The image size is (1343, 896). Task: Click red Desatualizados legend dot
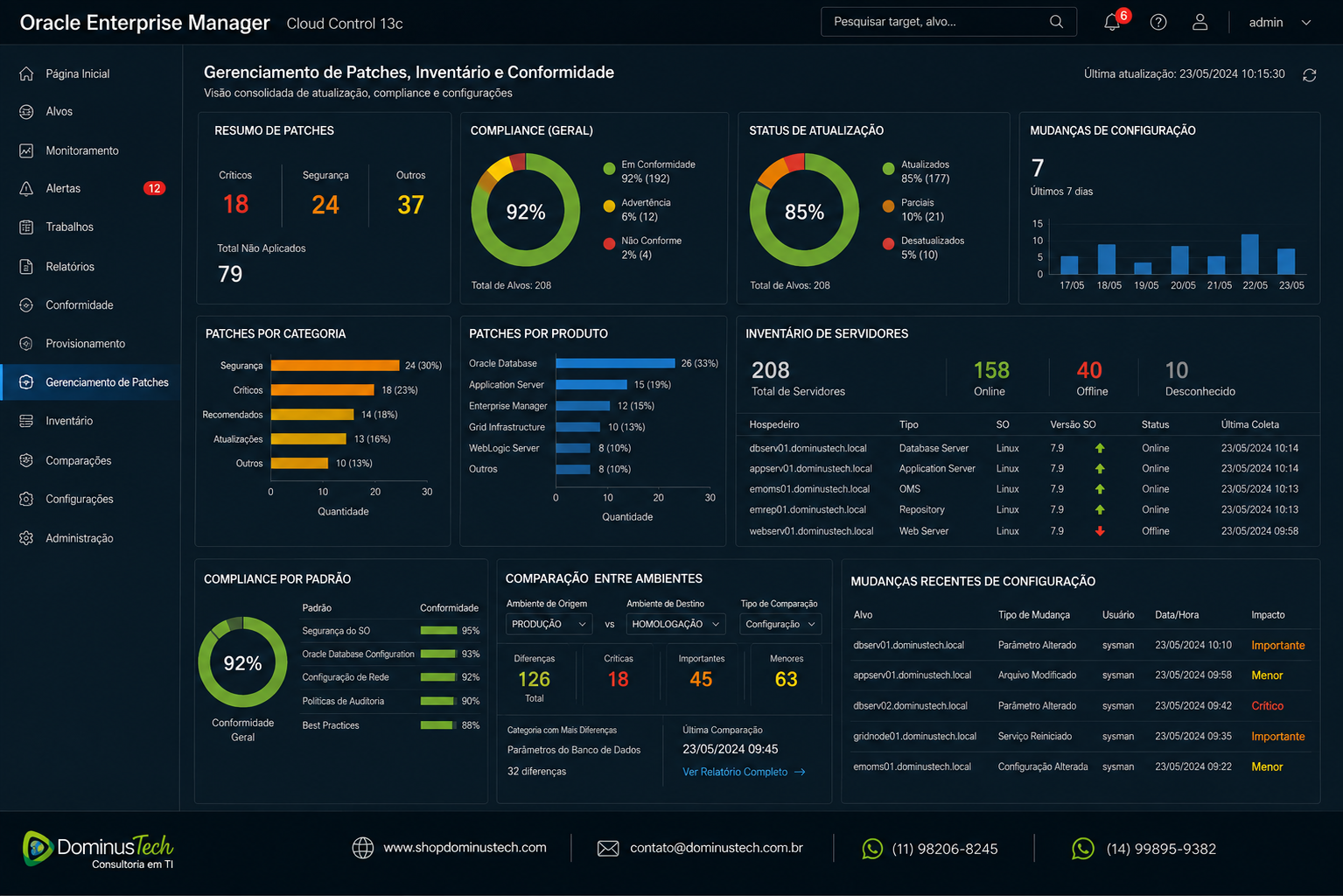pyautogui.click(x=888, y=244)
